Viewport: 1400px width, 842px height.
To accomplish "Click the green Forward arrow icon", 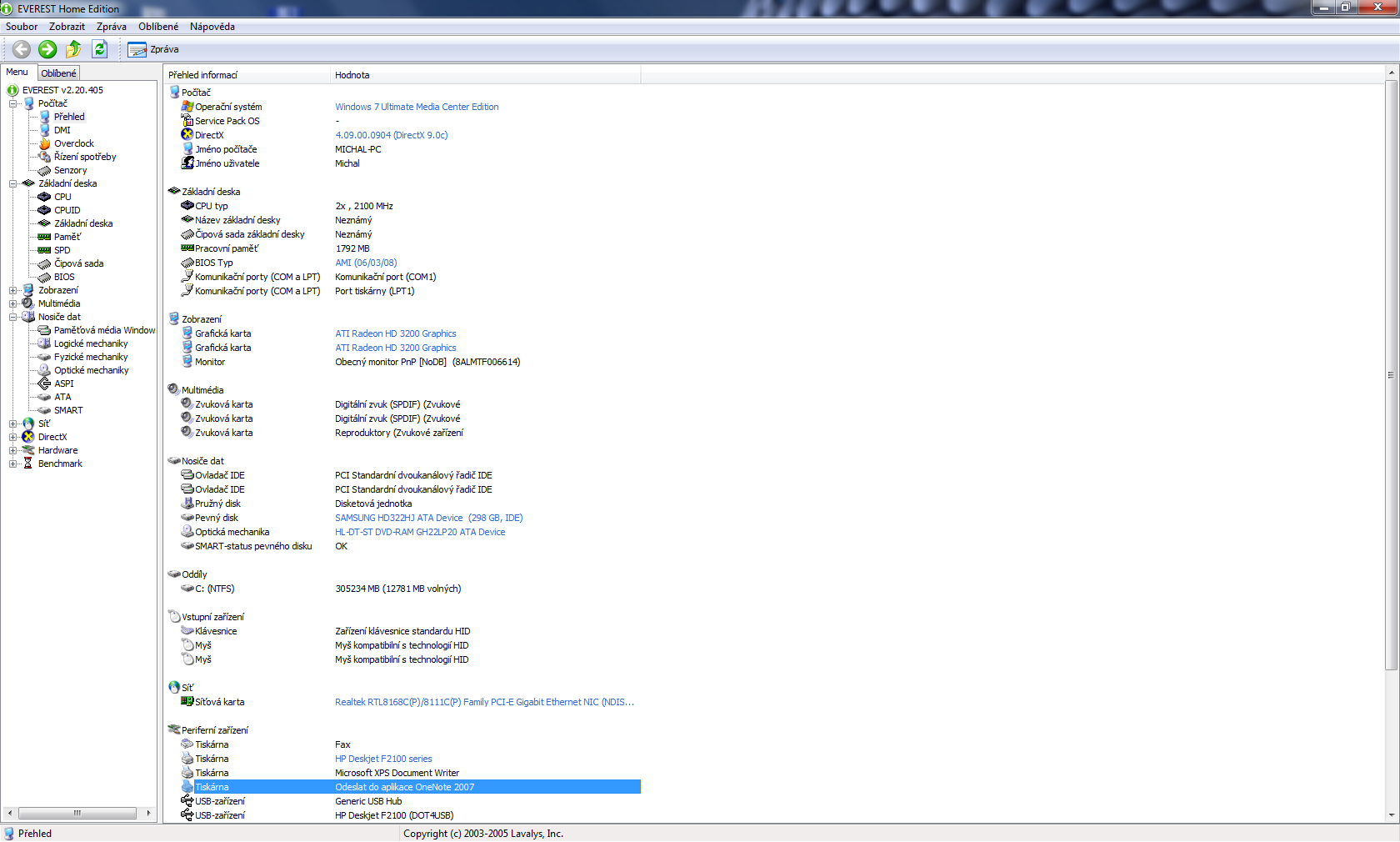I will point(47,49).
